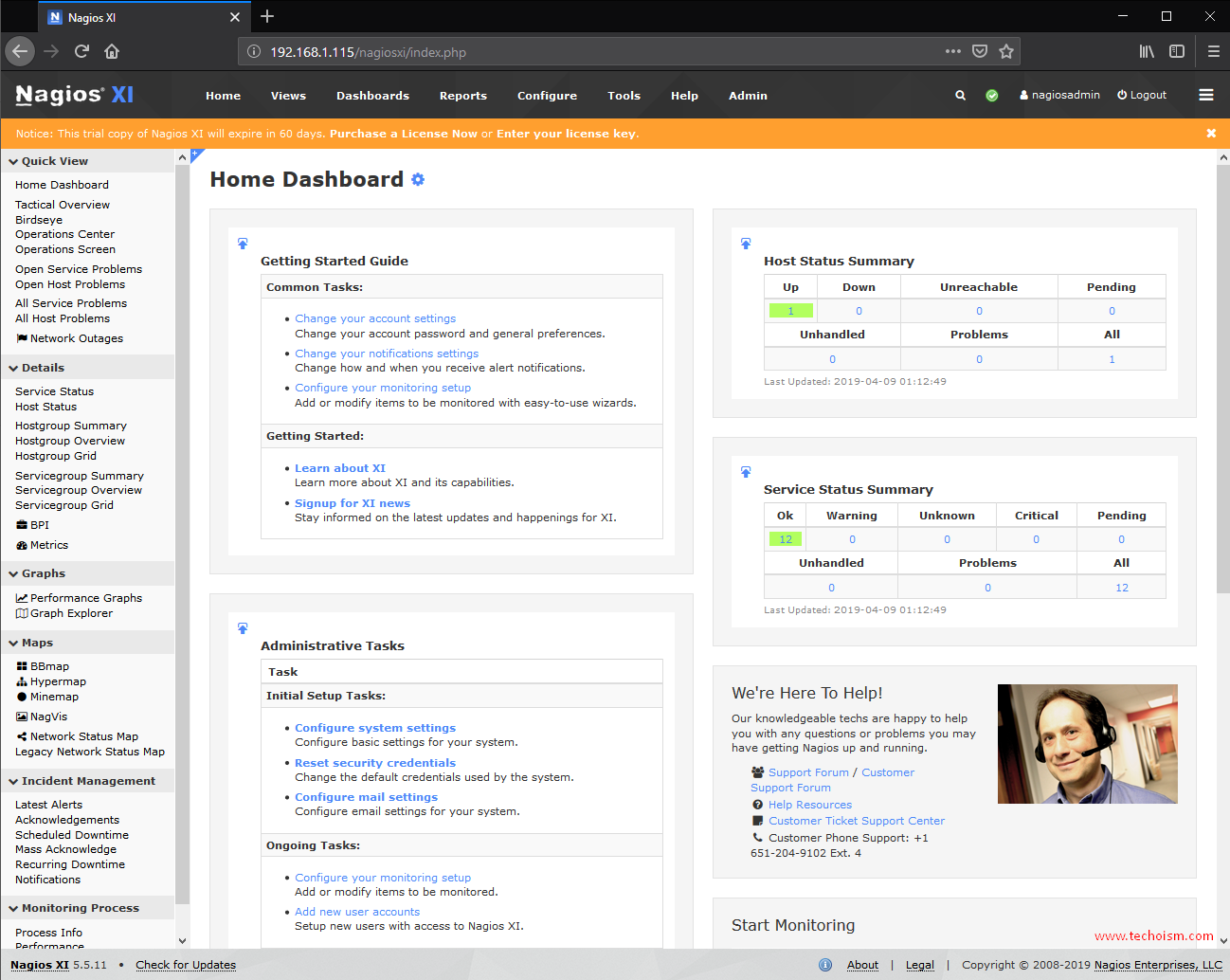Click the sidebar scrollbar down arrow

pos(183,941)
